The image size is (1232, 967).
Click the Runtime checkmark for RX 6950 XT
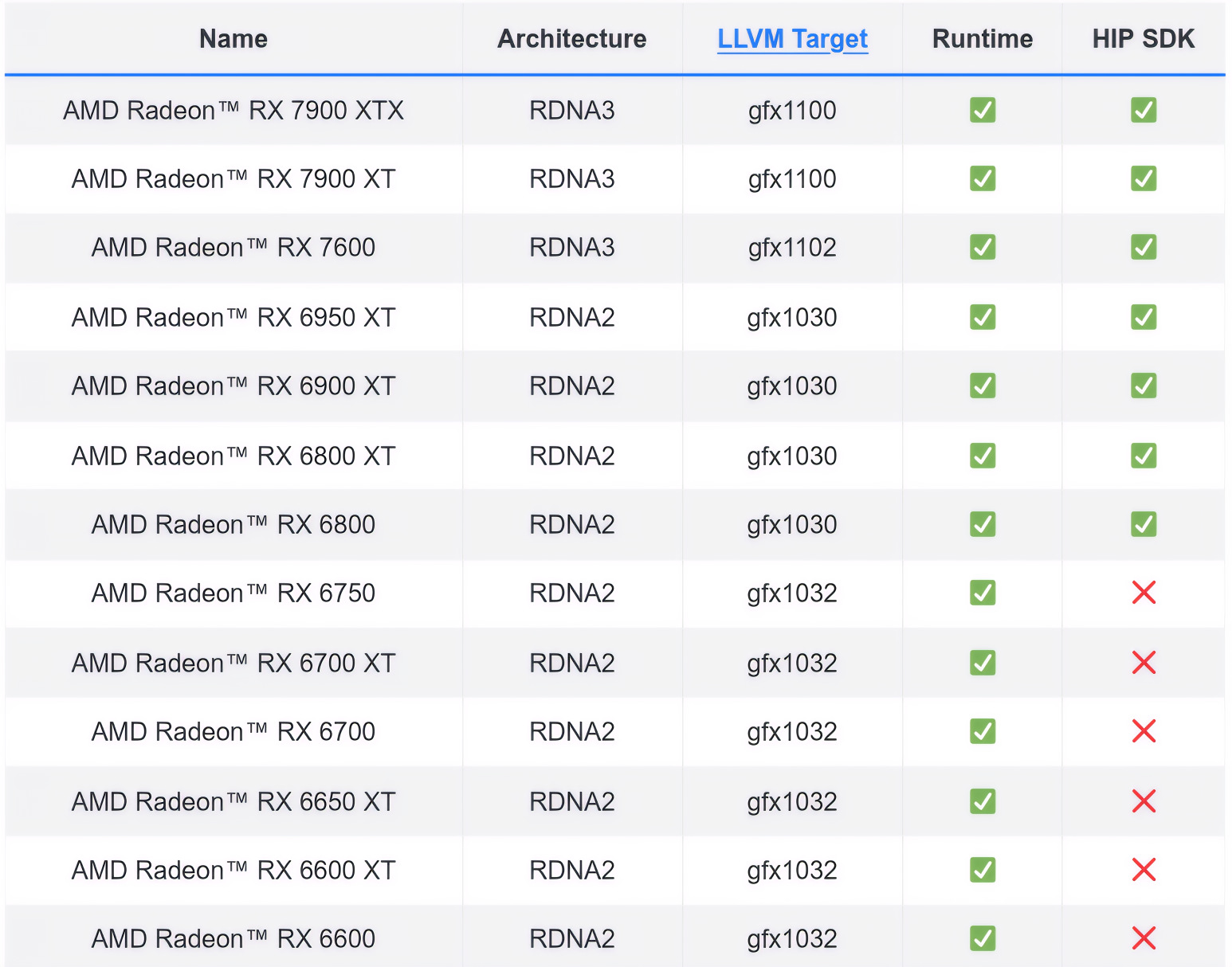click(x=983, y=317)
